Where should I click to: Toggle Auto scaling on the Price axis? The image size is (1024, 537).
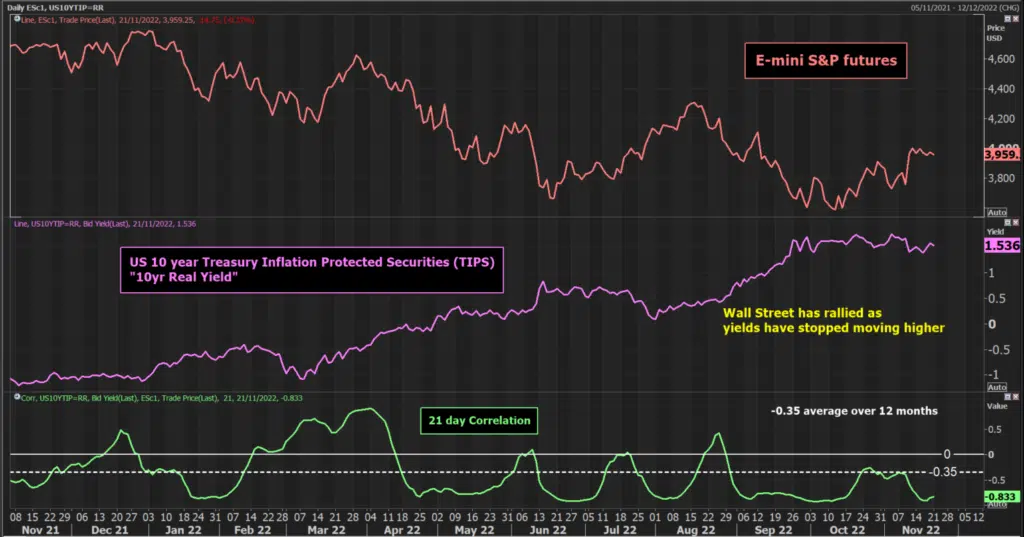(997, 212)
